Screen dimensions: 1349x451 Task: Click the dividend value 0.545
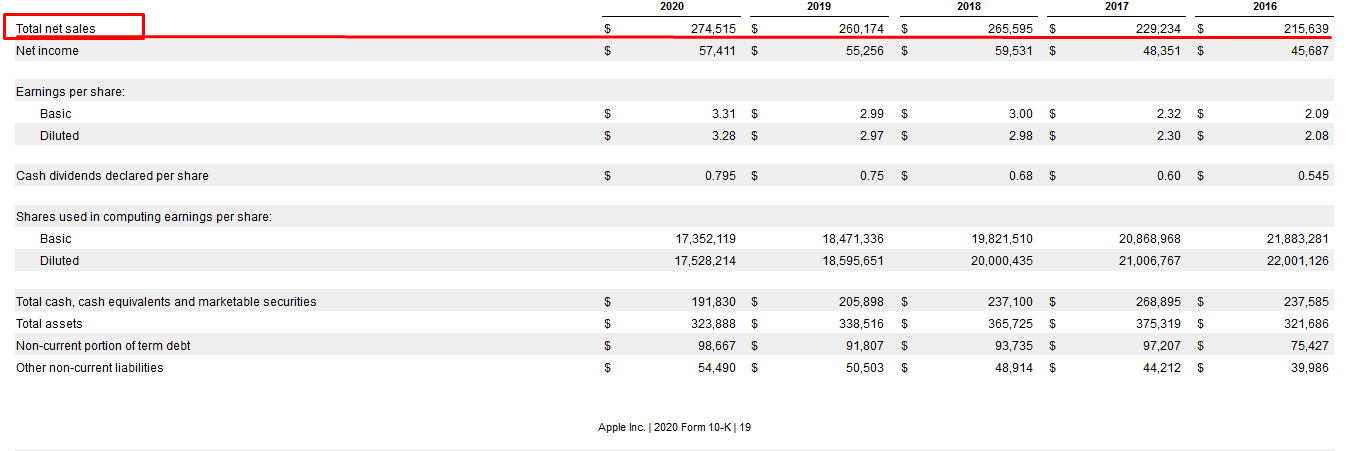[x=1314, y=176]
